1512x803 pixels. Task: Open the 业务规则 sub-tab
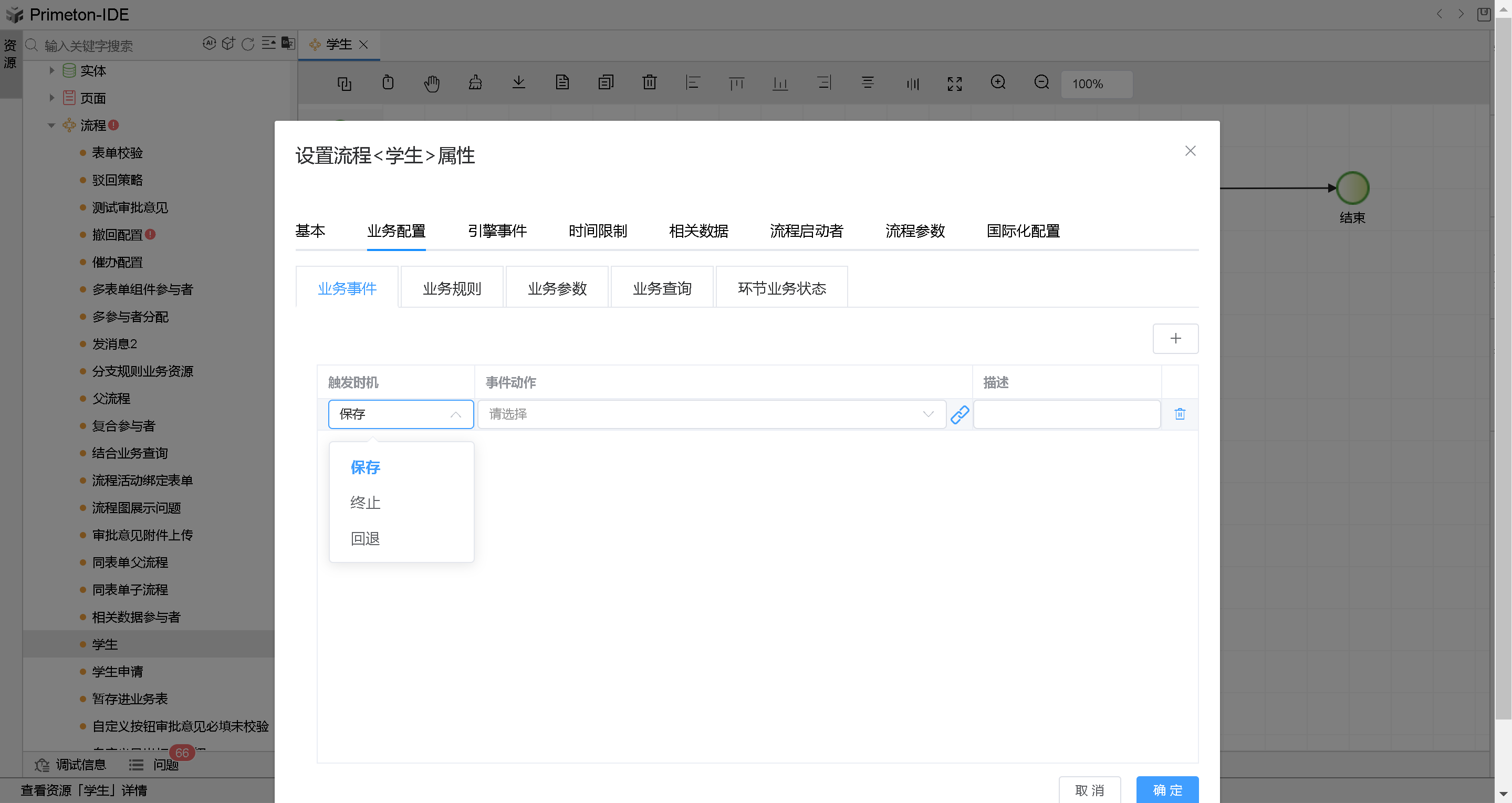pos(451,288)
